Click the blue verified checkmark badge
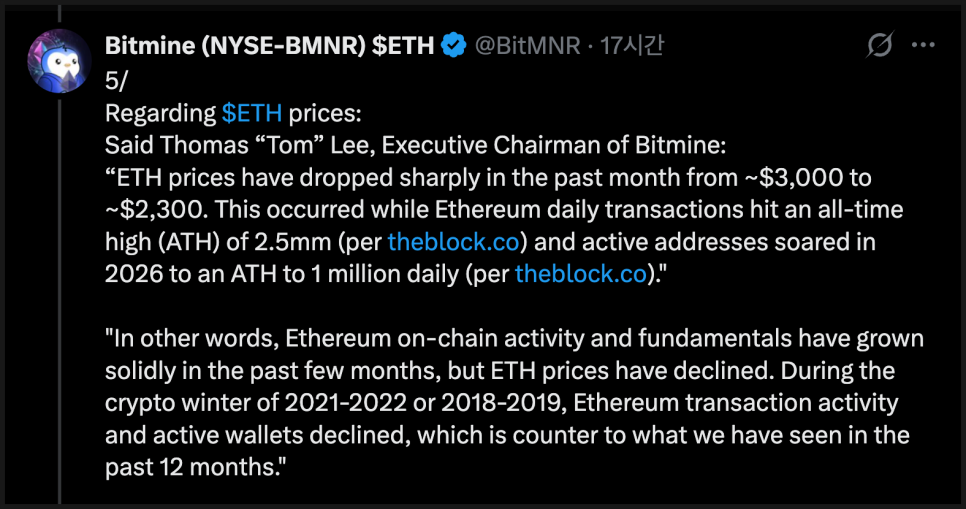The width and height of the screenshot is (966, 509). [453, 46]
